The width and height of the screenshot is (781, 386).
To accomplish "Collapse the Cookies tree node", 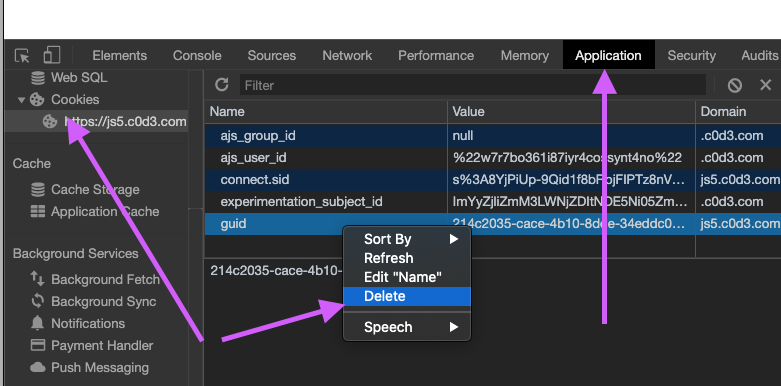I will click(x=21, y=100).
